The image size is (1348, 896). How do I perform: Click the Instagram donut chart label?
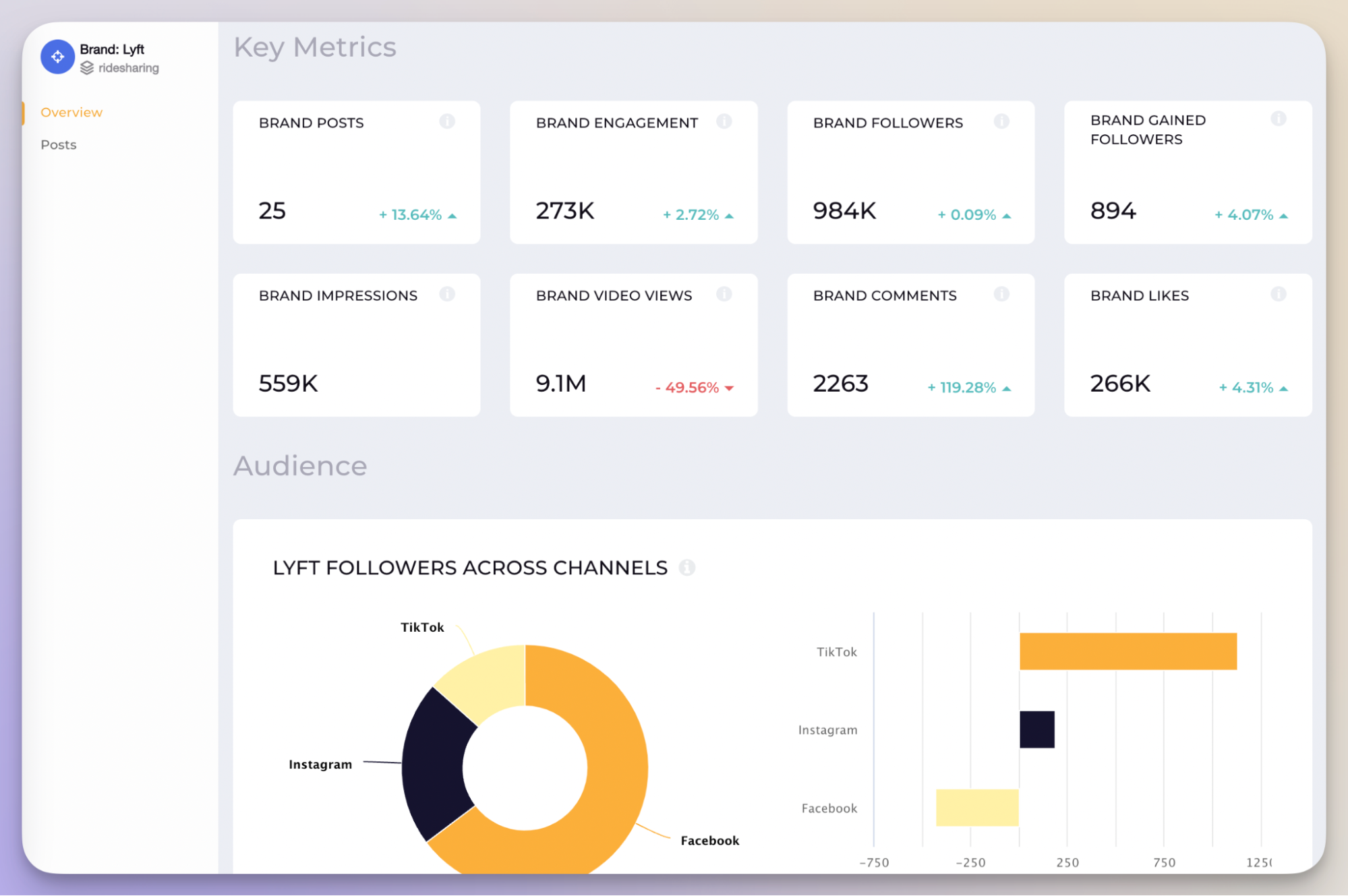click(320, 765)
